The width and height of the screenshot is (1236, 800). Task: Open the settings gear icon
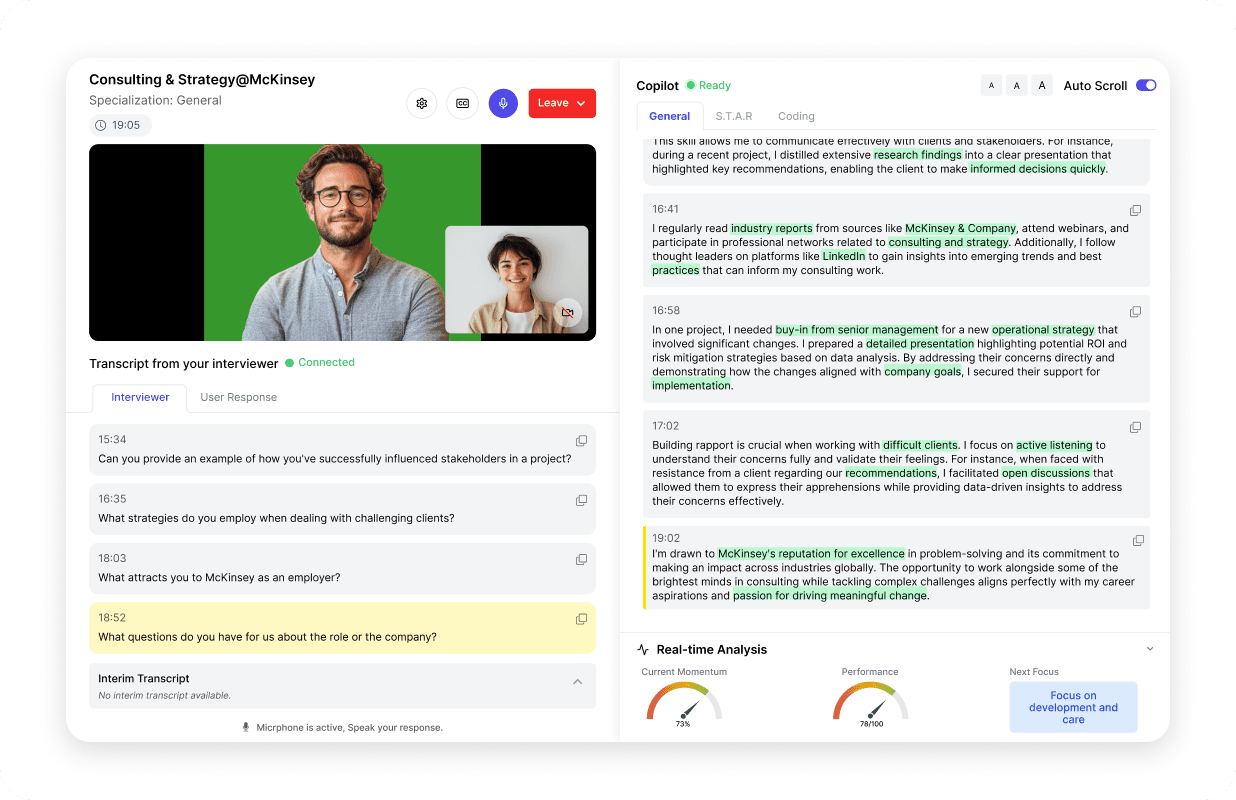point(422,103)
